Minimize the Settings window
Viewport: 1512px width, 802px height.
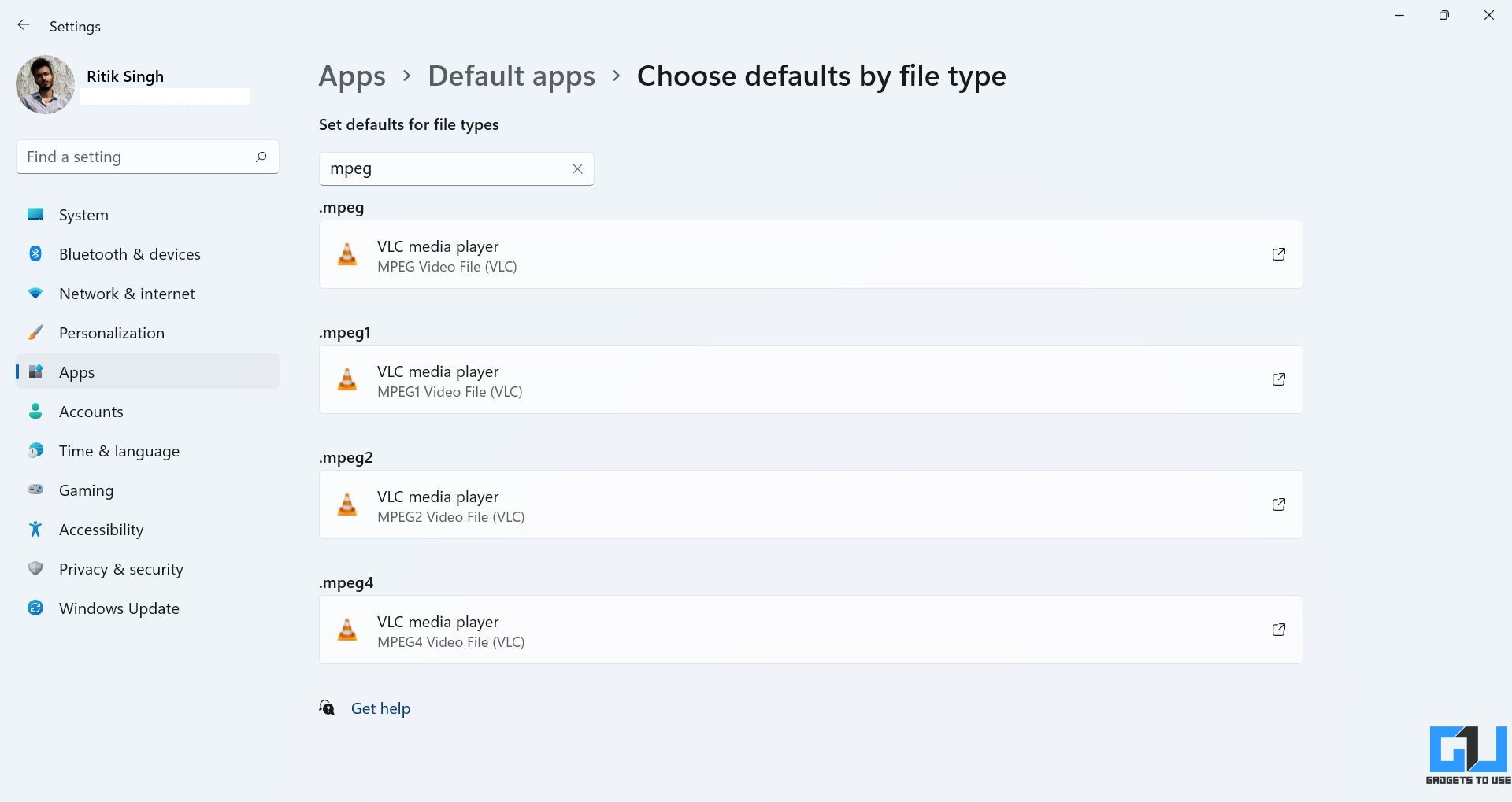1399,15
